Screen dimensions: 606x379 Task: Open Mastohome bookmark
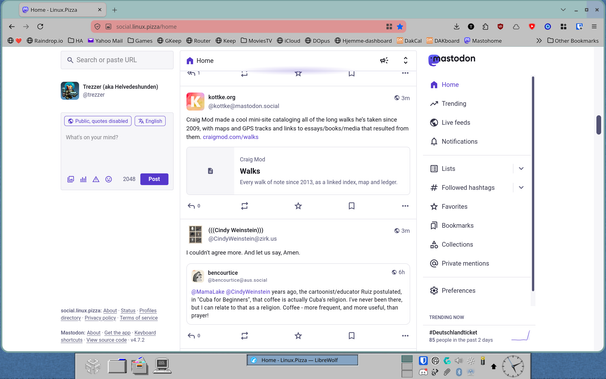click(483, 41)
